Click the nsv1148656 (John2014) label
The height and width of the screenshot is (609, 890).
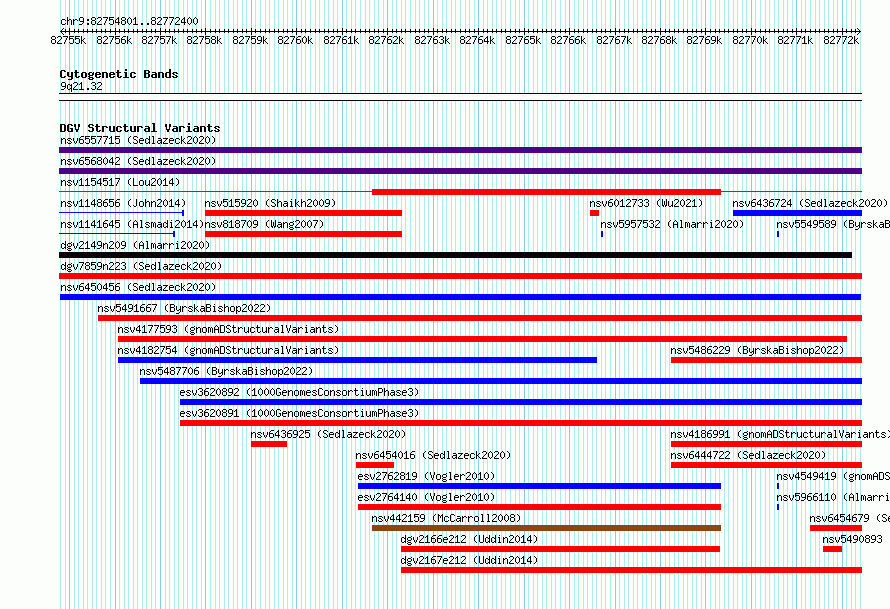(123, 203)
